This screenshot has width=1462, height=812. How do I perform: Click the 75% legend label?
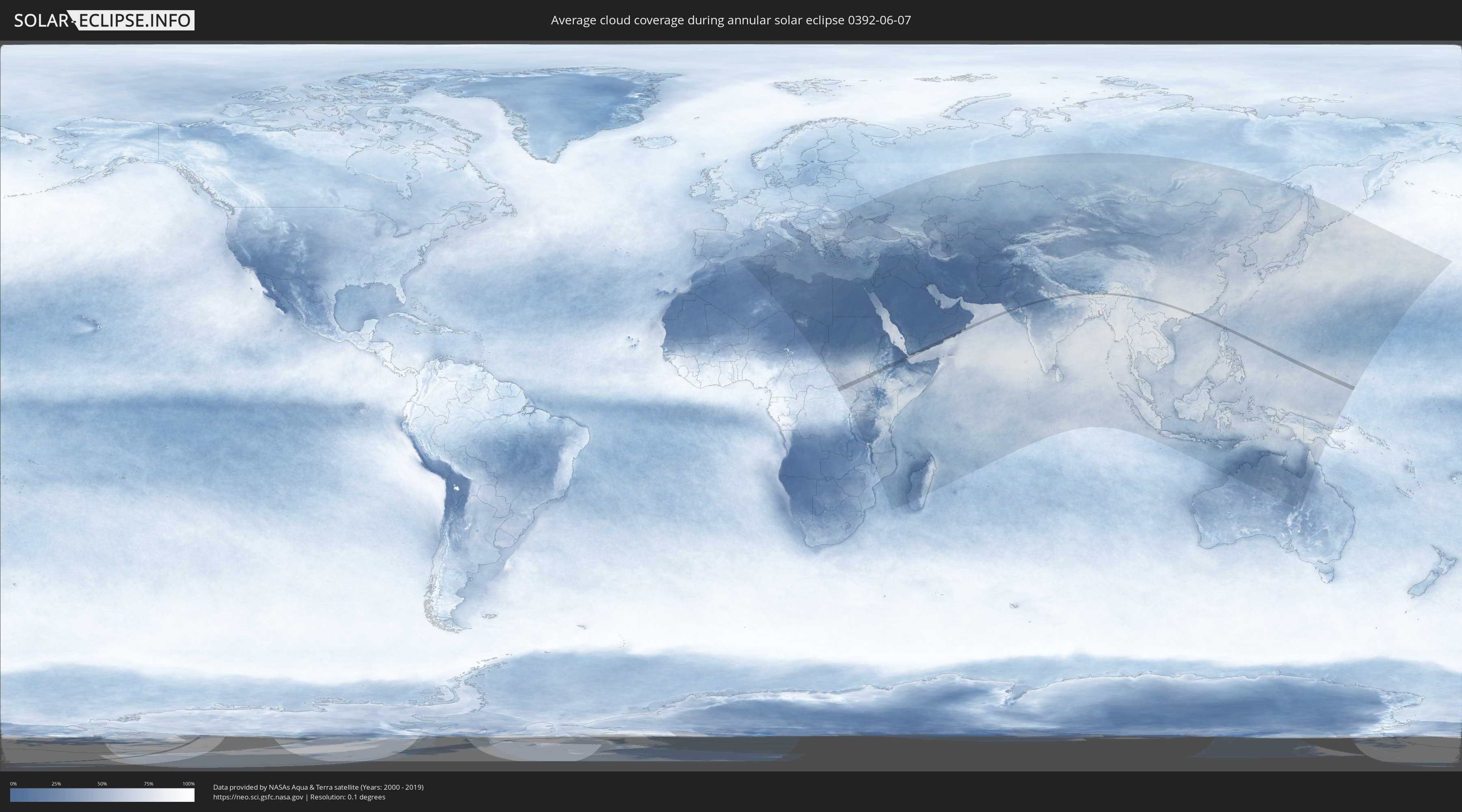pos(148,784)
